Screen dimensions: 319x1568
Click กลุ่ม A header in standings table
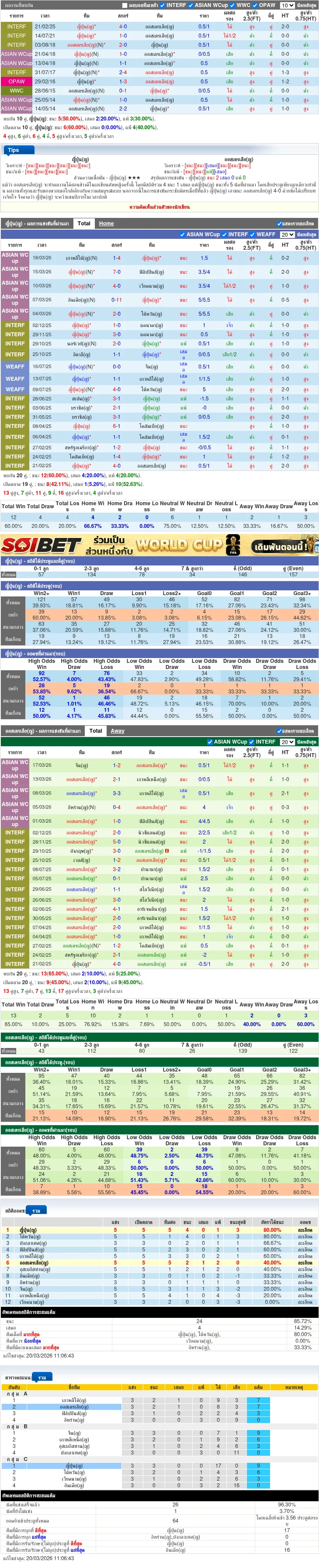(17, 1394)
